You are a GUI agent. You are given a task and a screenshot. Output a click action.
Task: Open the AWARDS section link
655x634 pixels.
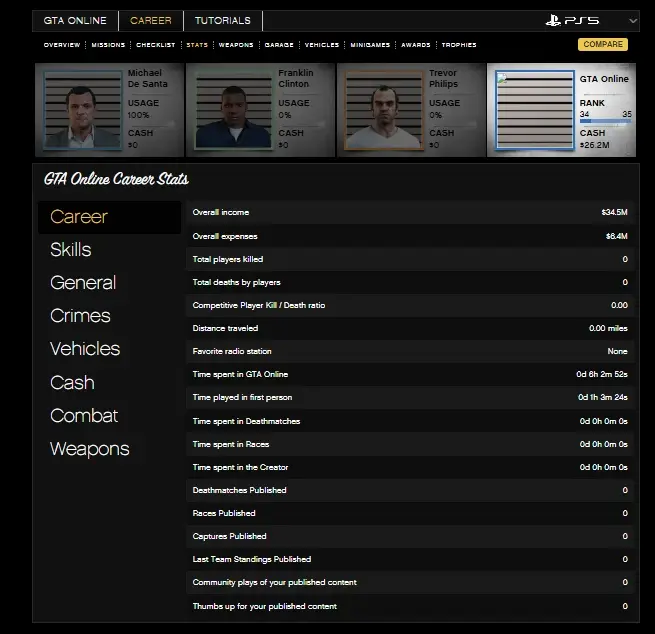coord(415,45)
